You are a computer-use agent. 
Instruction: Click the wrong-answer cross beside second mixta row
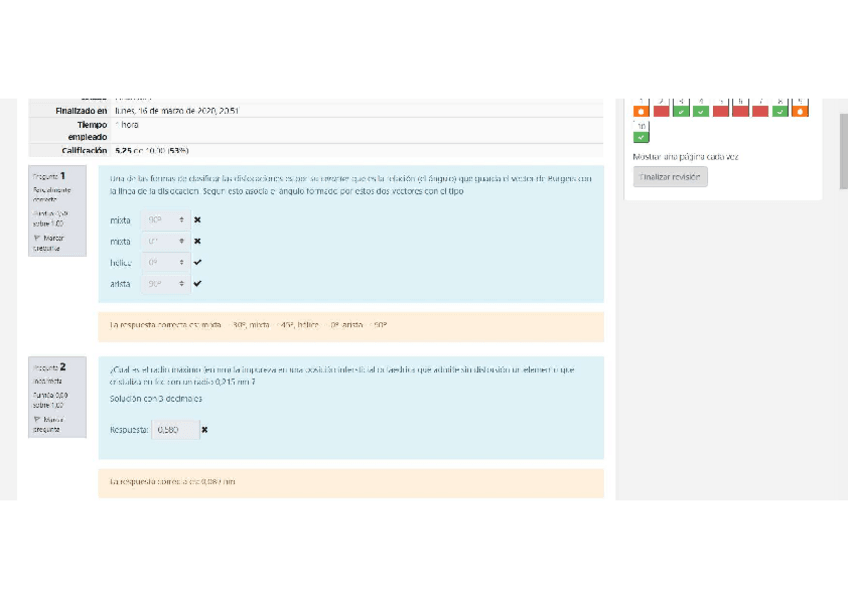pyautogui.click(x=197, y=241)
